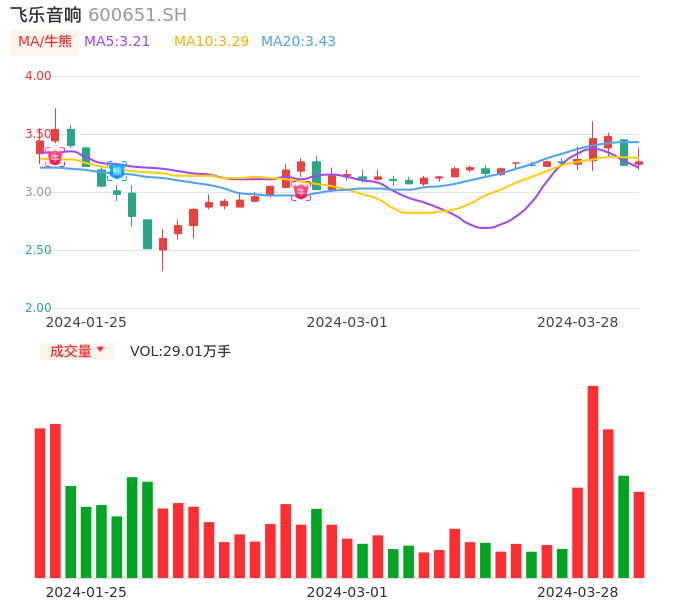Click the rightmost volume bar
This screenshot has width=686, height=606.
639,534
